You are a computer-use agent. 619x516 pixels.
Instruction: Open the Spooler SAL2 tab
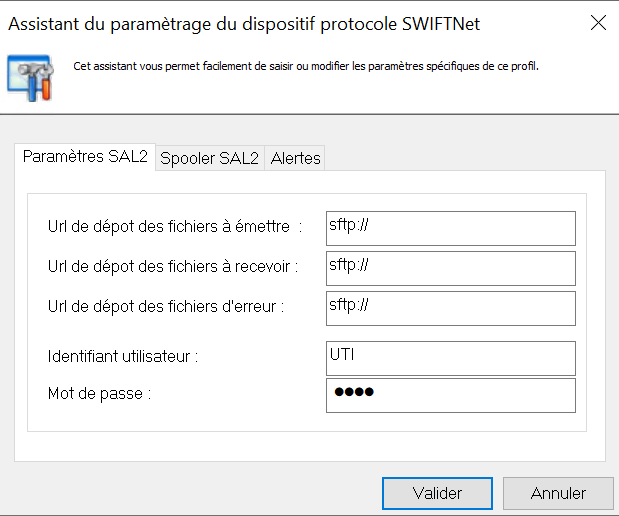(210, 158)
